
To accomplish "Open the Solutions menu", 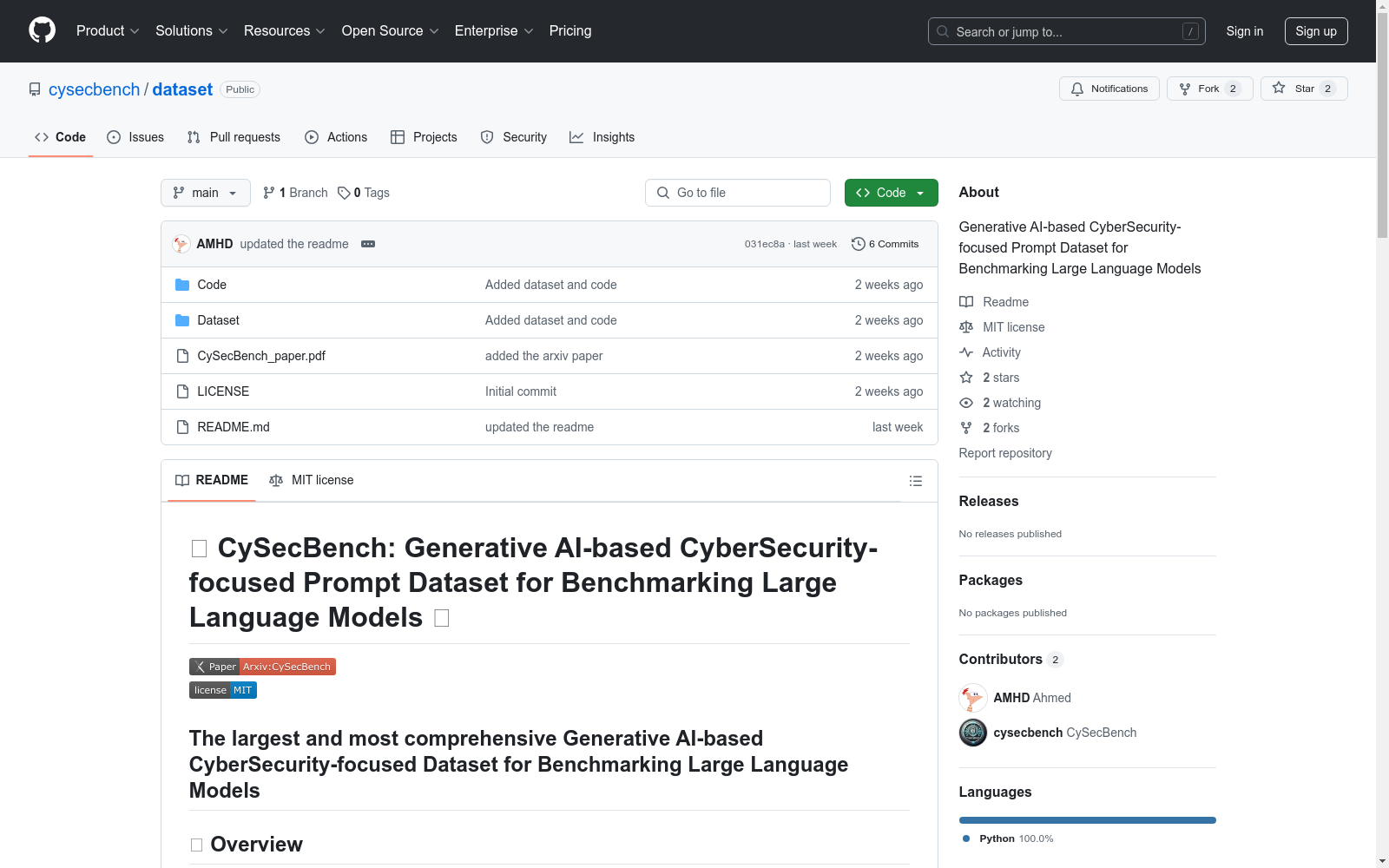I will coord(192,31).
